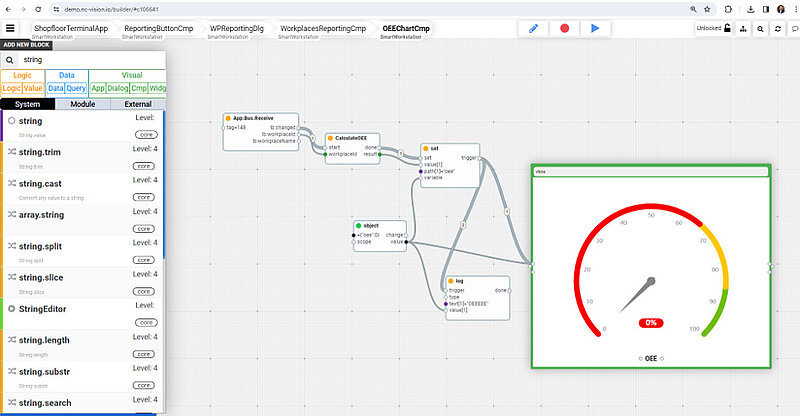Click the red record button
This screenshot has height=416, width=800.
point(564,29)
